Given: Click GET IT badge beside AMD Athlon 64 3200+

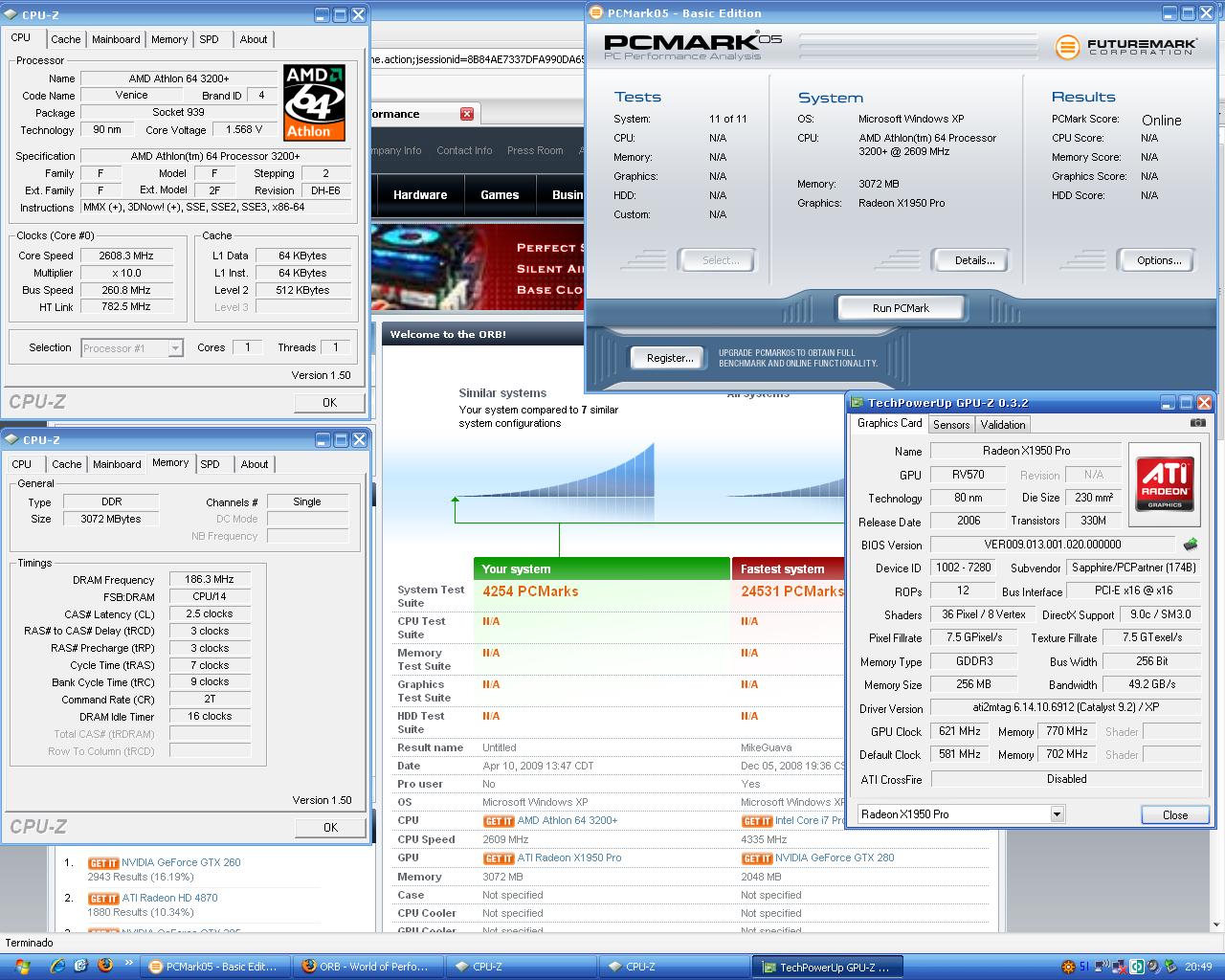Looking at the screenshot, I should (x=499, y=821).
